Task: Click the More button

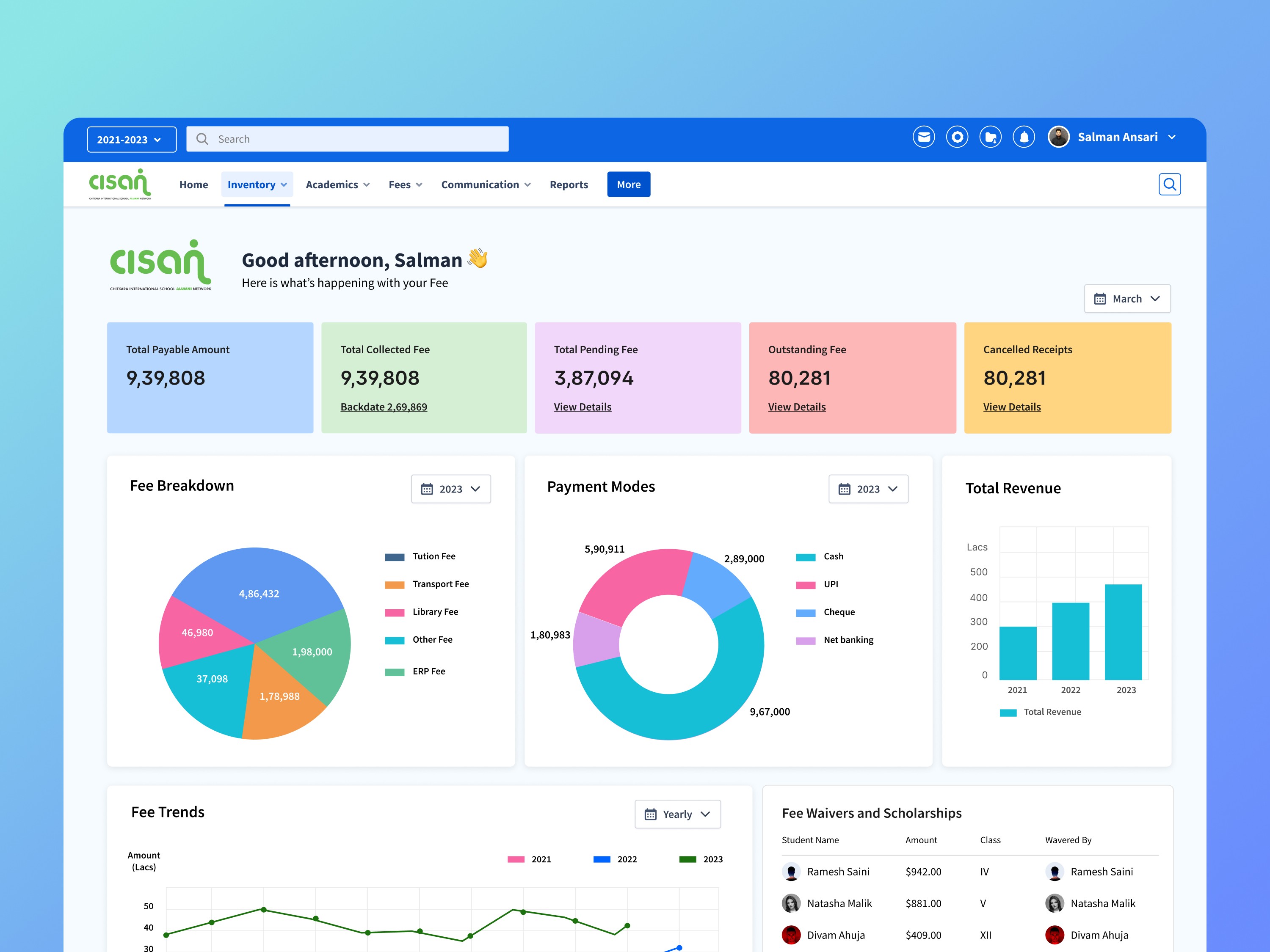Action: [x=628, y=185]
